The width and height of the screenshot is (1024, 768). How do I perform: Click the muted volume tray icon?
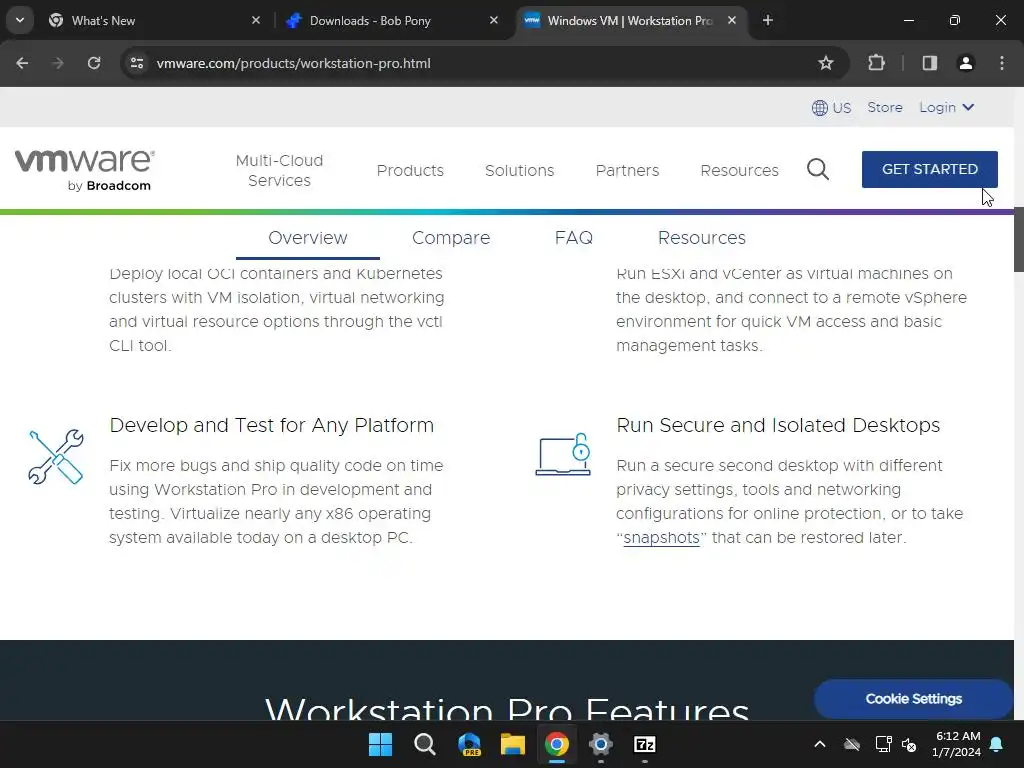(x=909, y=744)
